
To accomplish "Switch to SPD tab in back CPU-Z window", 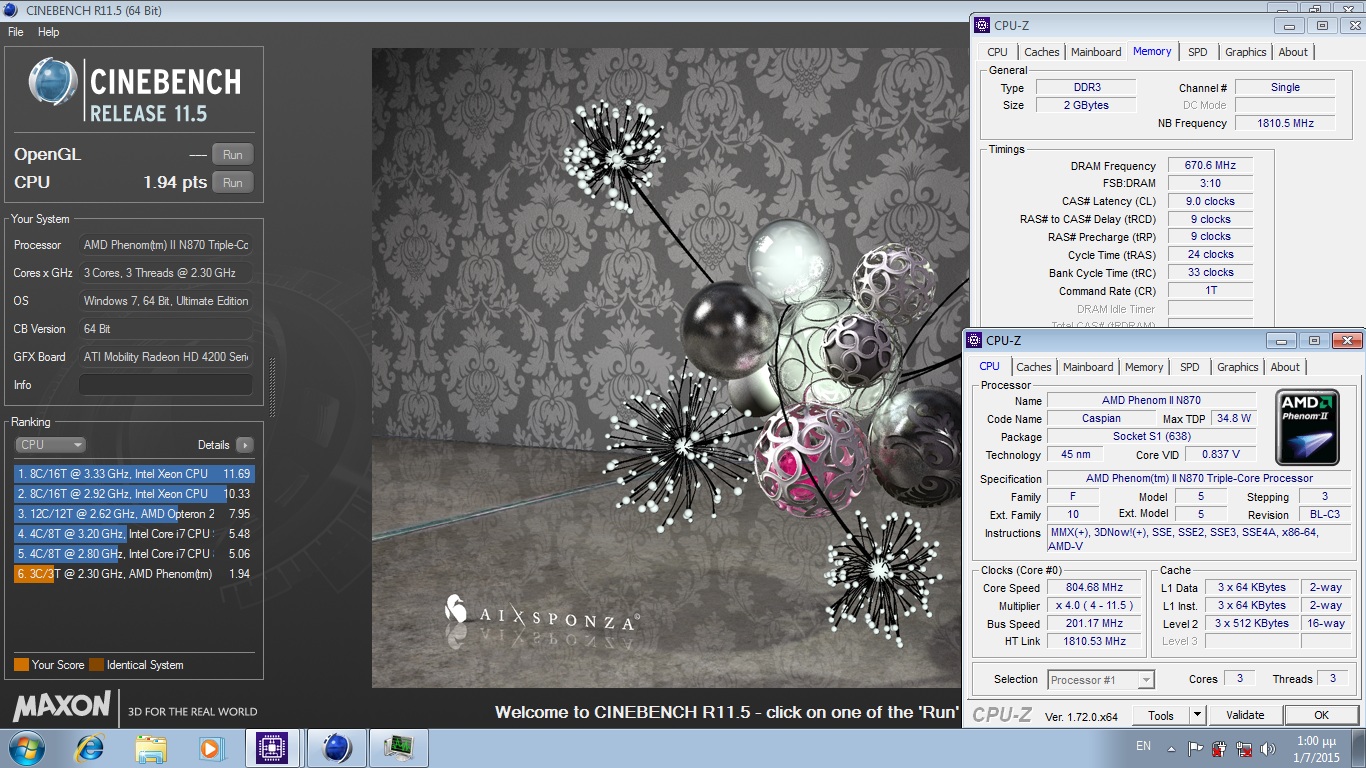I will tap(1198, 52).
